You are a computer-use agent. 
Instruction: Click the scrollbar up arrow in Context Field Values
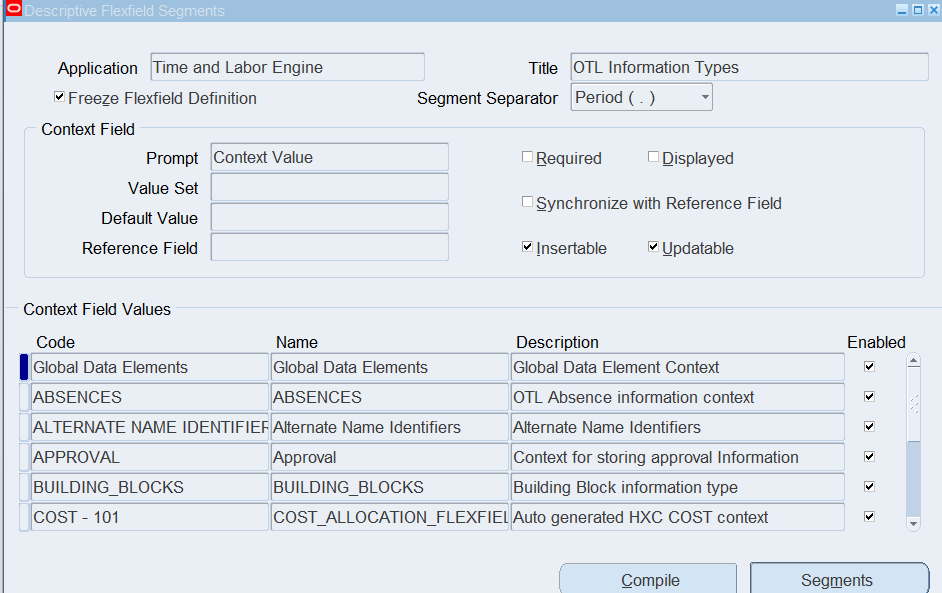coord(913,361)
